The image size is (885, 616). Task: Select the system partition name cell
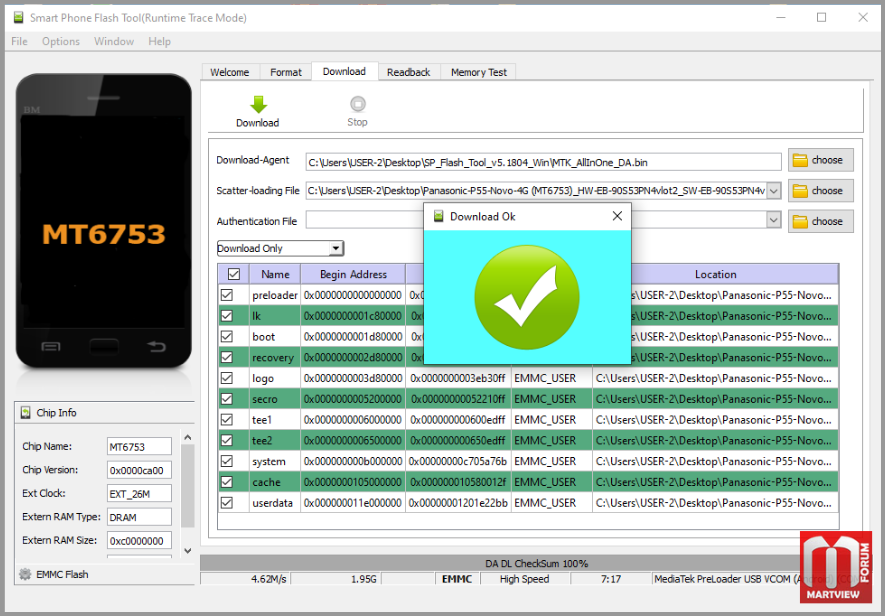click(x=275, y=461)
